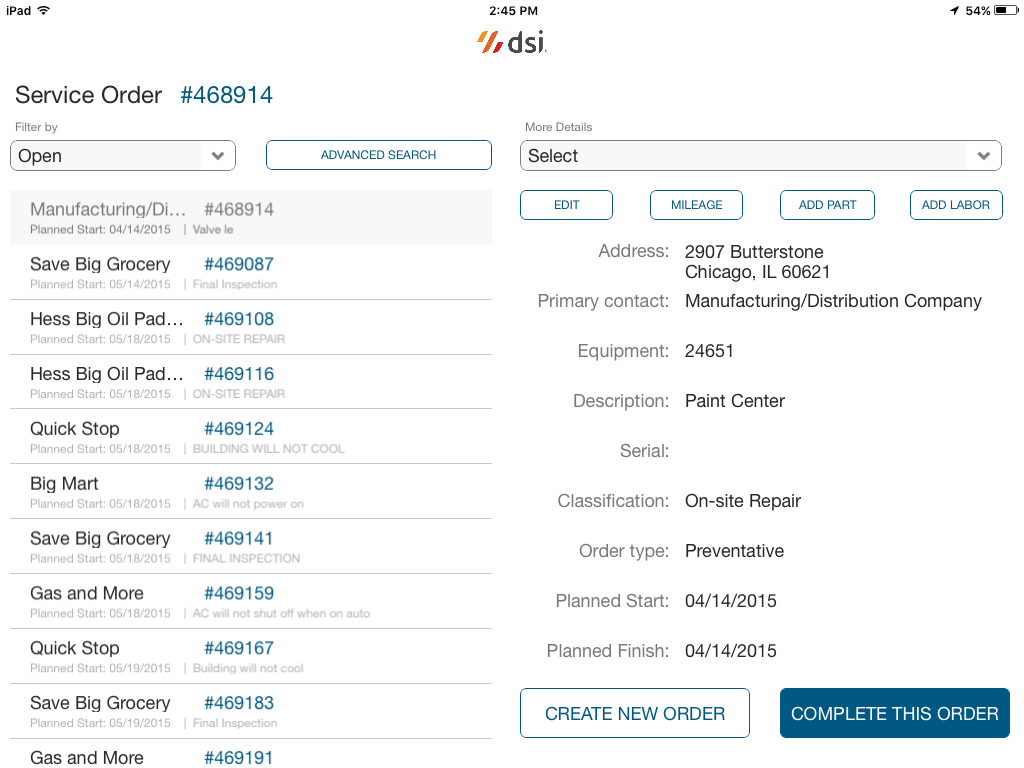Viewport: 1024px width, 768px height.
Task: Tap the address 2907 Butterstone
Action: [x=754, y=251]
